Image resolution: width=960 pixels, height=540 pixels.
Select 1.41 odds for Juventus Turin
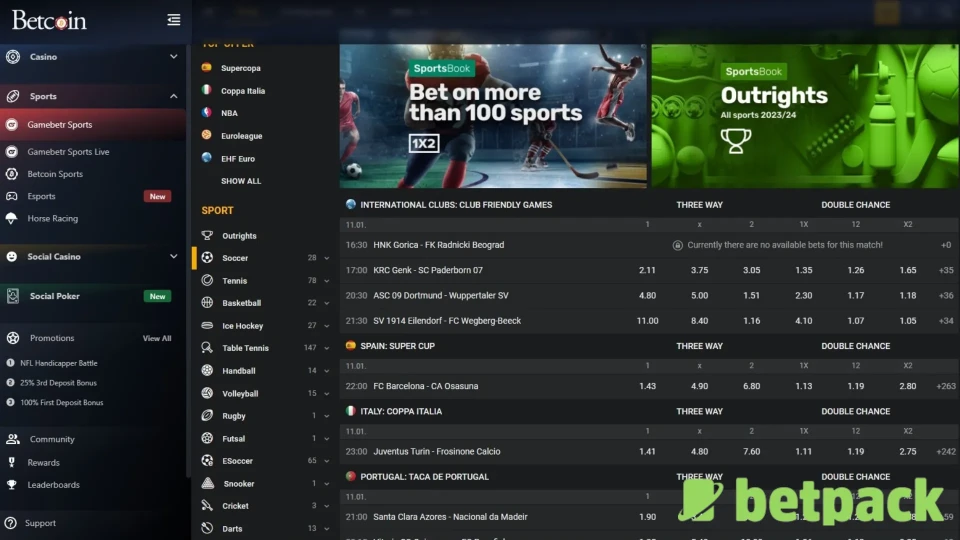pyautogui.click(x=647, y=452)
